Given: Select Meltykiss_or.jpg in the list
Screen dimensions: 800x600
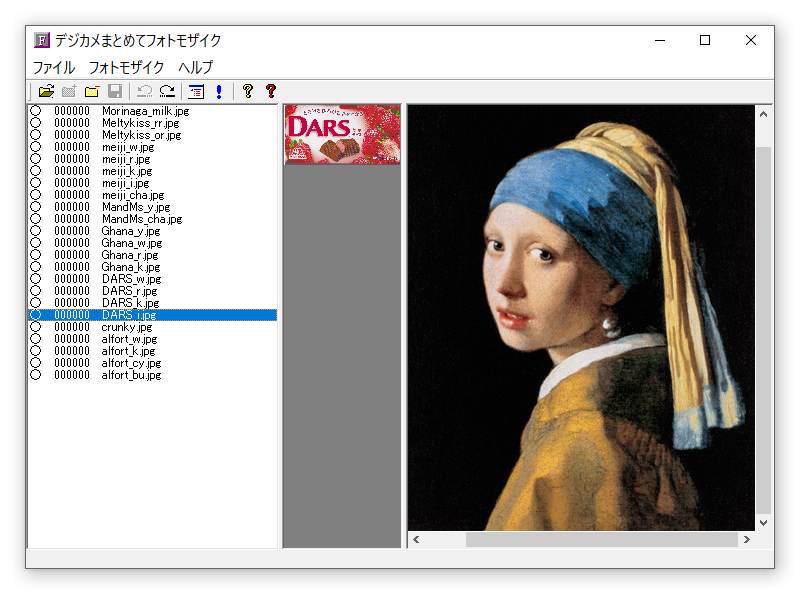Looking at the screenshot, I should point(153,135).
